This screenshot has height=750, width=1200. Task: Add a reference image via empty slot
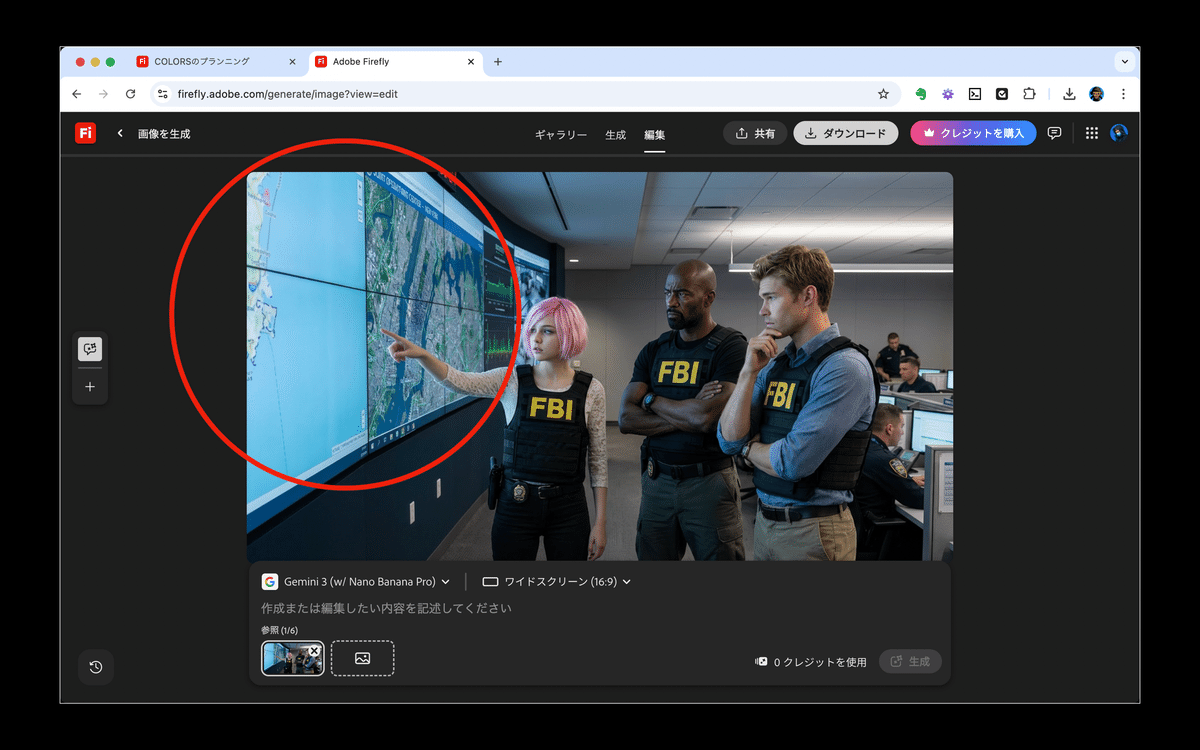pos(362,658)
